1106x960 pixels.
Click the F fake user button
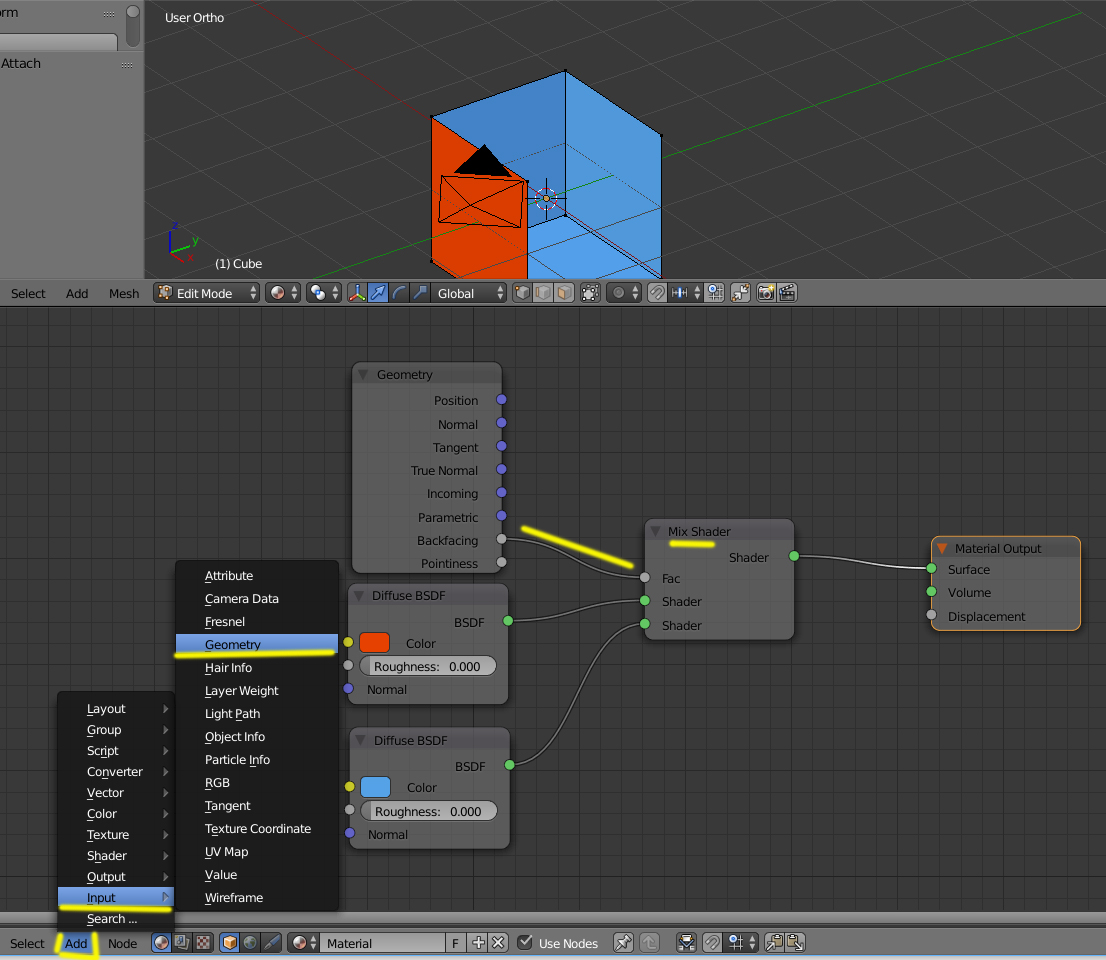[456, 943]
